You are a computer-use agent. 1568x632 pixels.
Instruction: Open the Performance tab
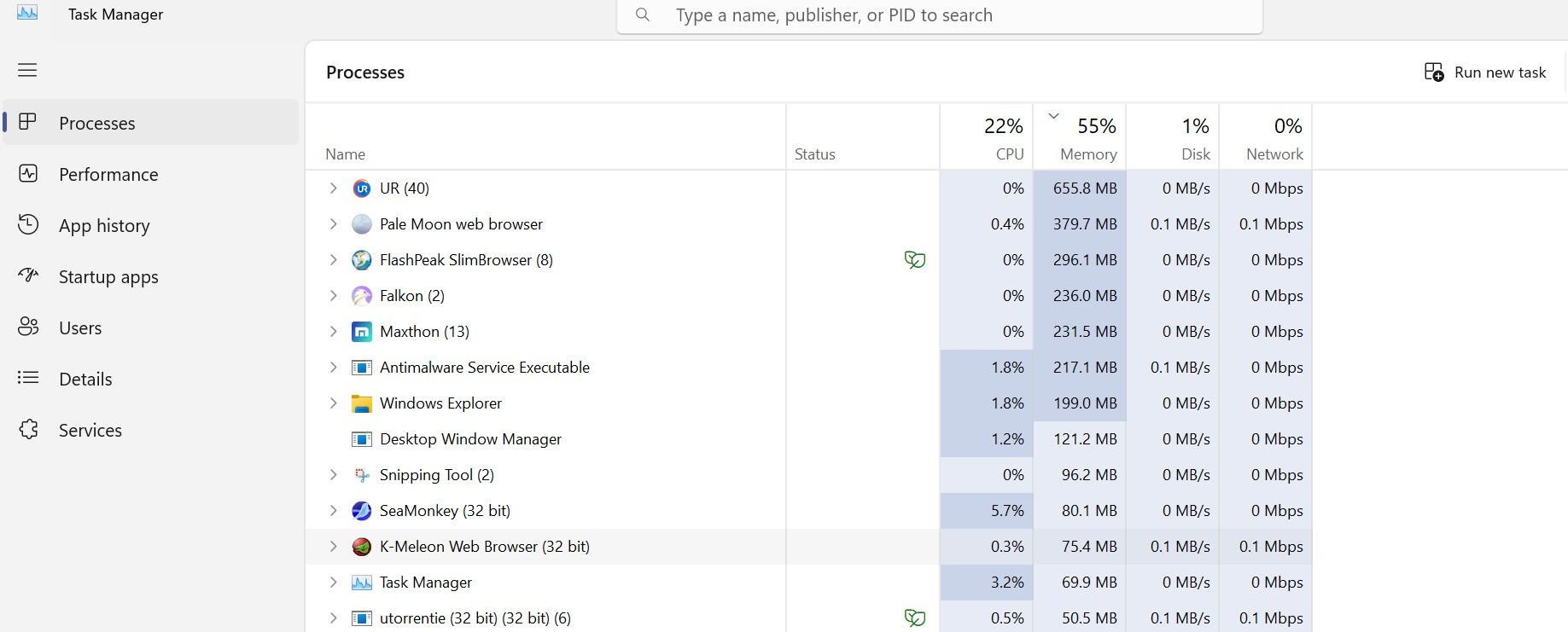click(x=108, y=175)
